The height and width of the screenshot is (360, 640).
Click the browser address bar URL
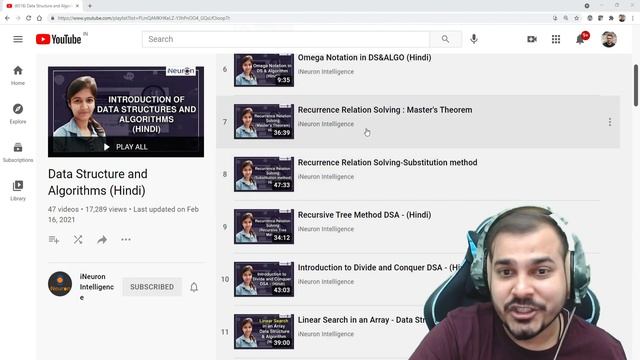(x=144, y=18)
